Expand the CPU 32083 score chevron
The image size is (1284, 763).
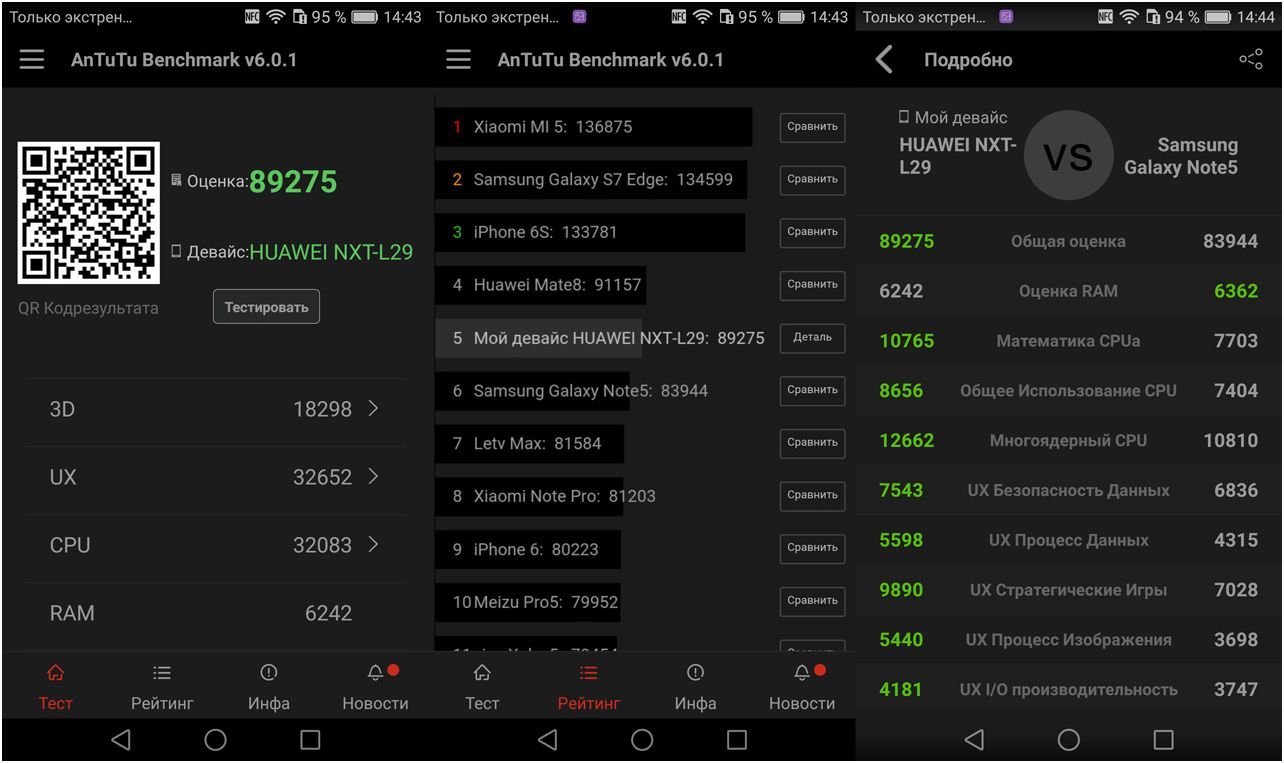(x=373, y=545)
